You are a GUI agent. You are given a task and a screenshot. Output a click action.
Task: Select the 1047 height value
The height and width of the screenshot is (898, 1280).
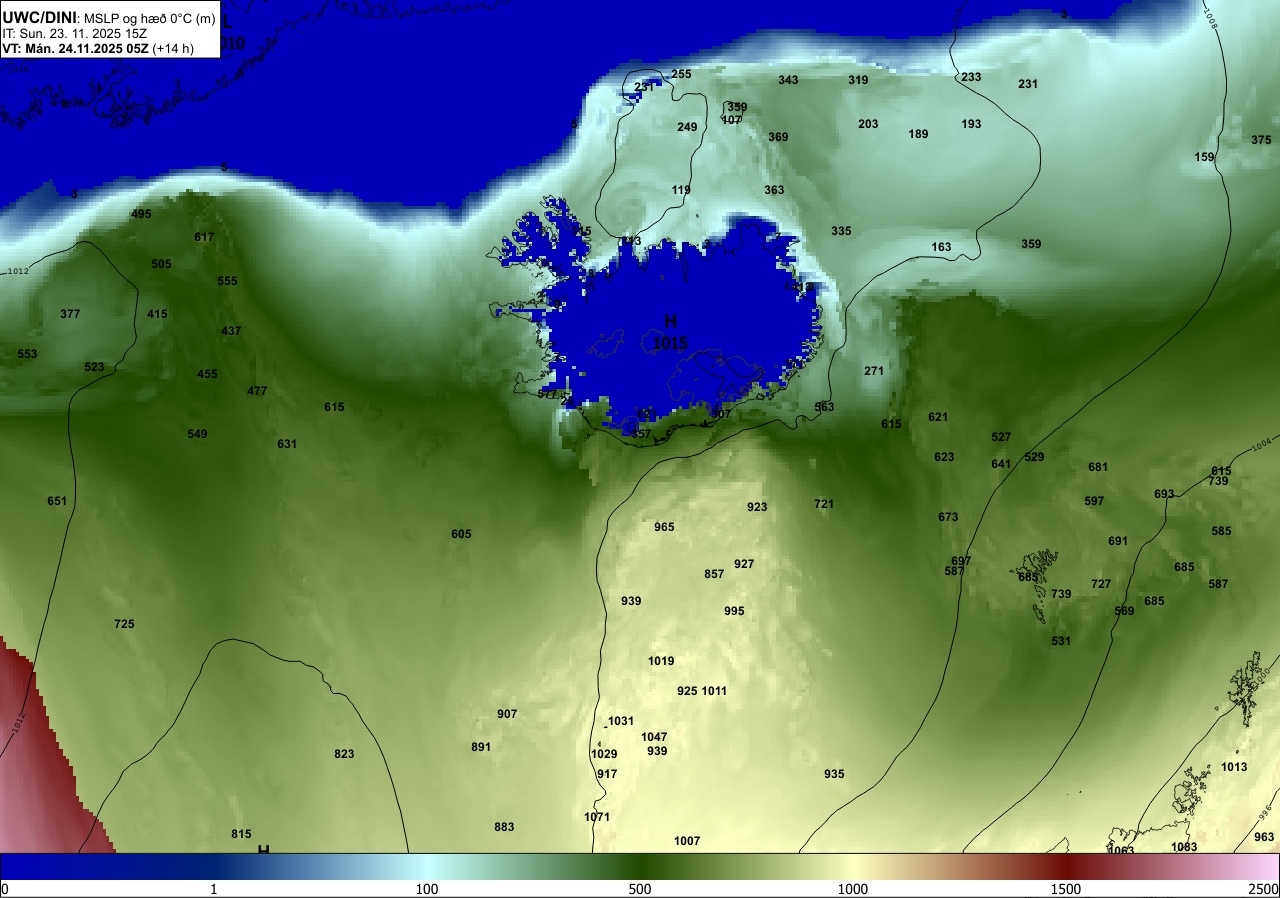[654, 737]
